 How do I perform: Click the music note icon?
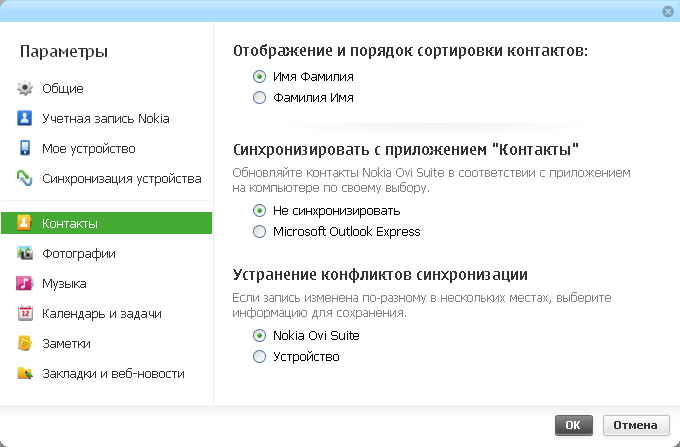tap(25, 284)
